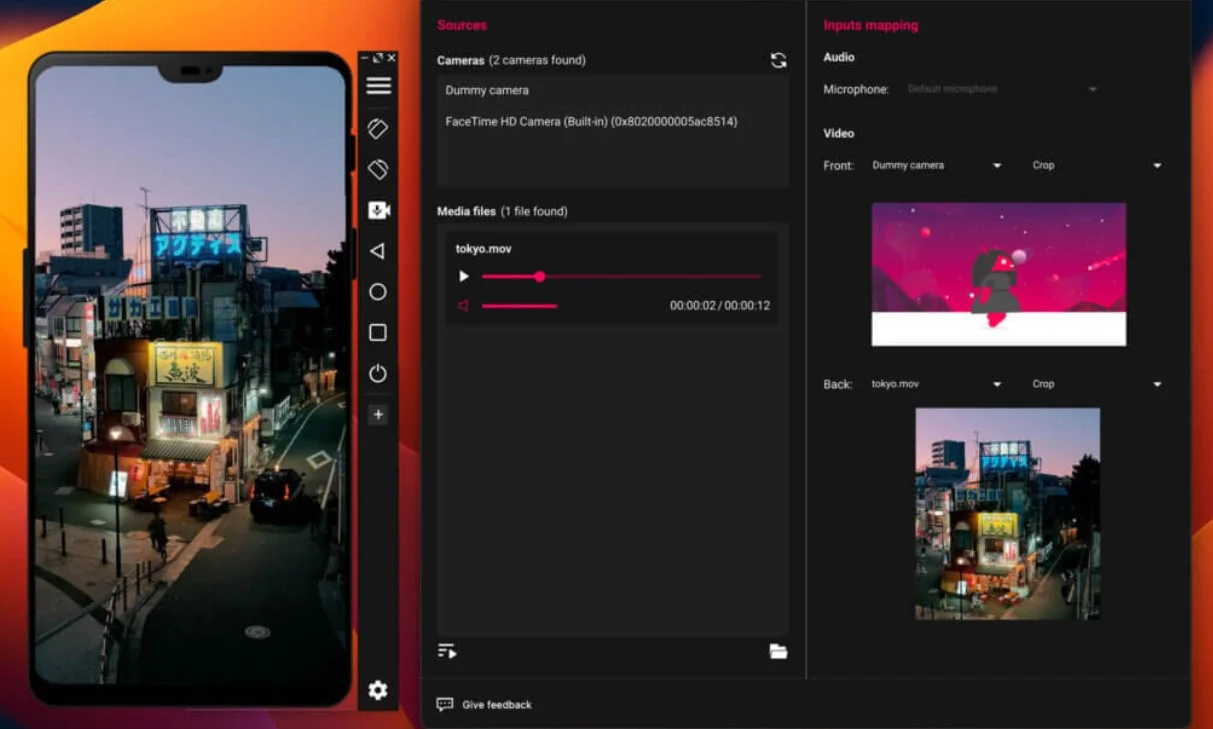Refresh the cameras list
This screenshot has height=729, width=1213.
click(x=778, y=60)
